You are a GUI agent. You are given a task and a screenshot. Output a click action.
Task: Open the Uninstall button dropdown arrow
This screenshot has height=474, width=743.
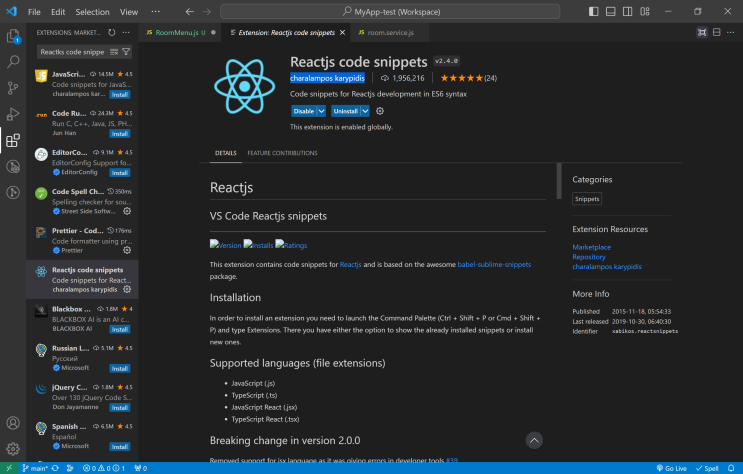365,111
